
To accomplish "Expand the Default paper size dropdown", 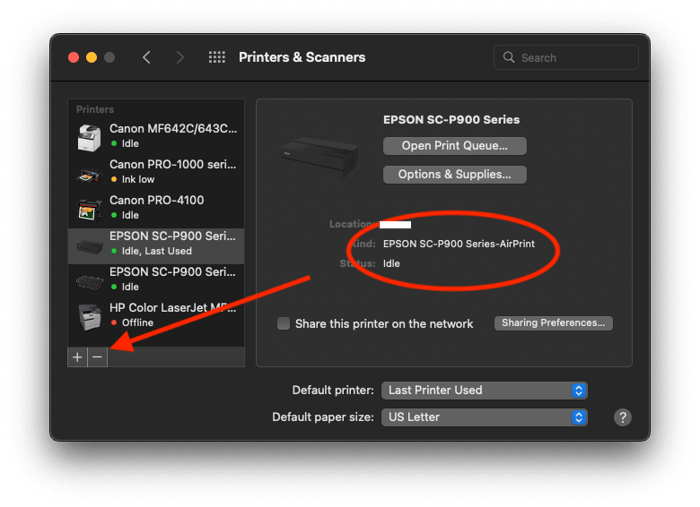I will (x=484, y=417).
